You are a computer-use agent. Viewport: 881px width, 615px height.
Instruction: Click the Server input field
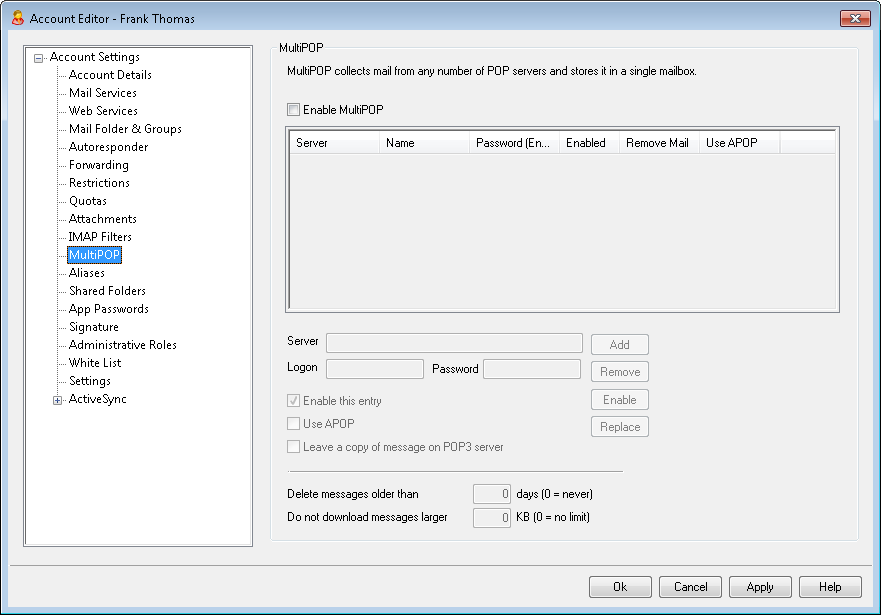click(454, 343)
